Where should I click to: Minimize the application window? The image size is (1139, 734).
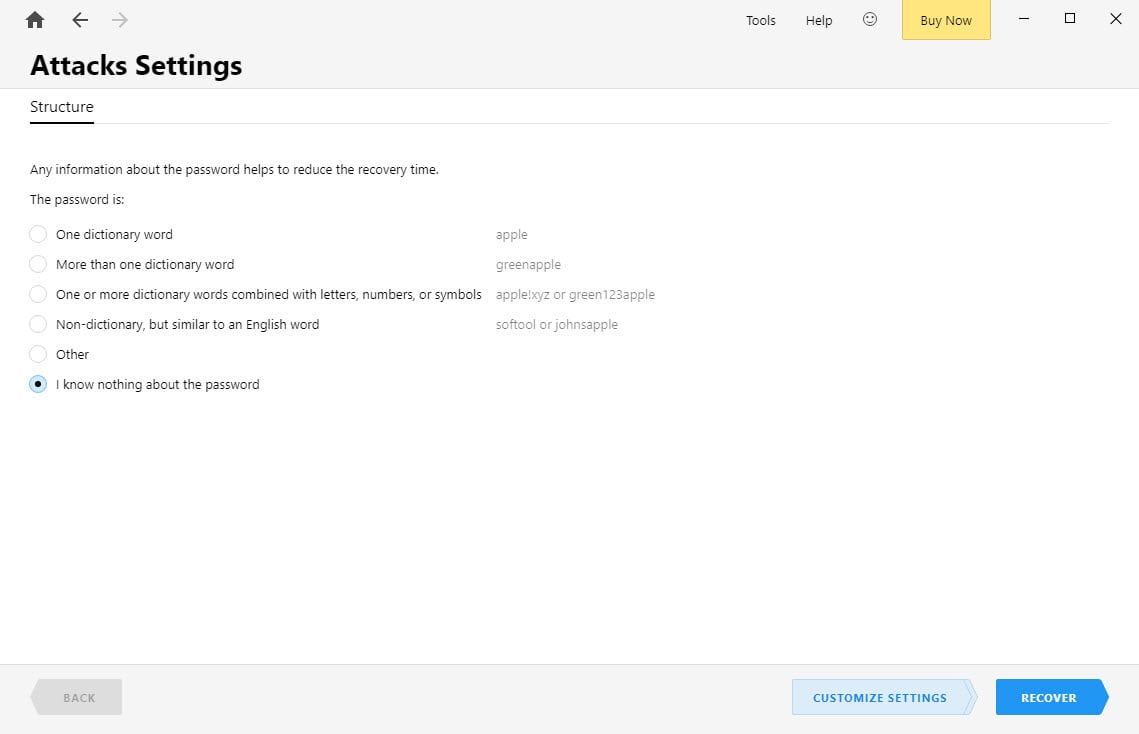(1024, 19)
